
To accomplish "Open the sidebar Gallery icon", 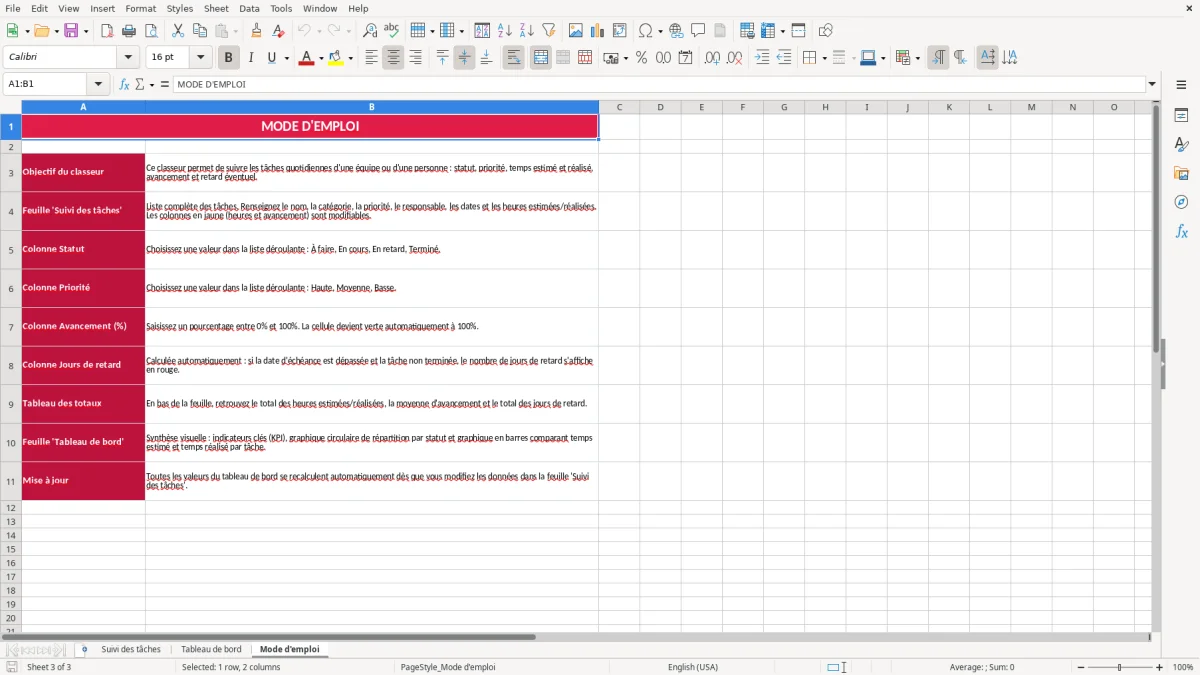I will pyautogui.click(x=1181, y=174).
